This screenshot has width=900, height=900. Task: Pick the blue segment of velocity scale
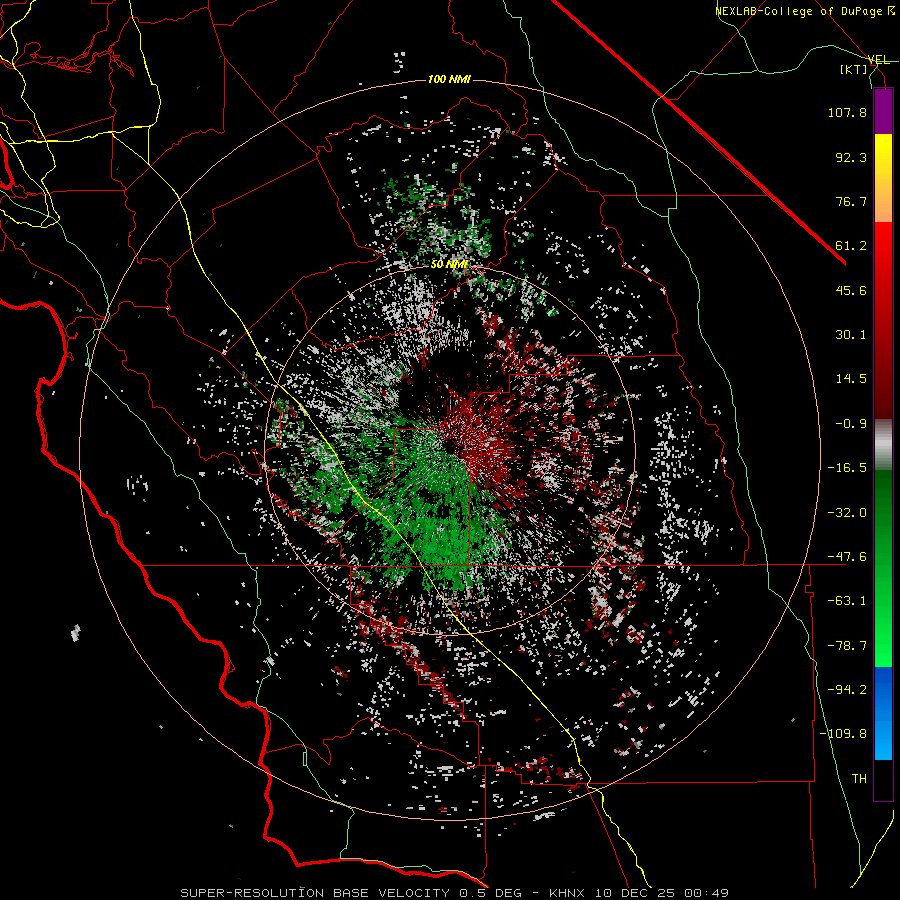pos(883,713)
